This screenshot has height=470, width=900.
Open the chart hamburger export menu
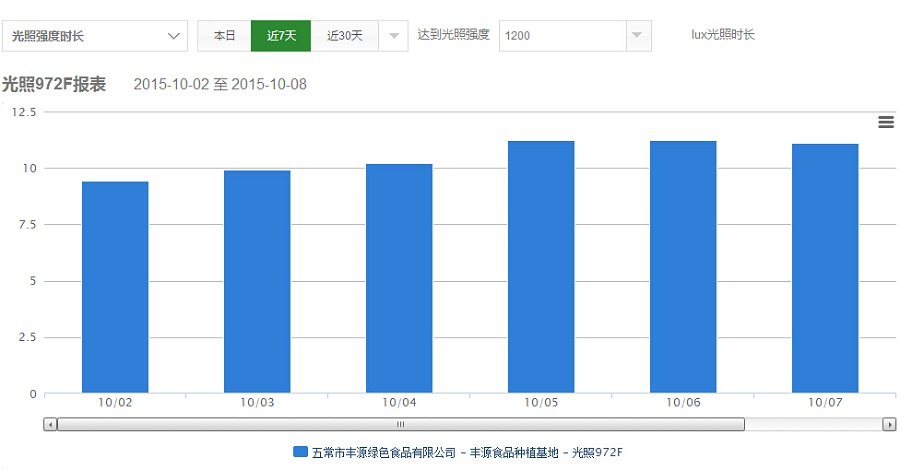[885, 122]
